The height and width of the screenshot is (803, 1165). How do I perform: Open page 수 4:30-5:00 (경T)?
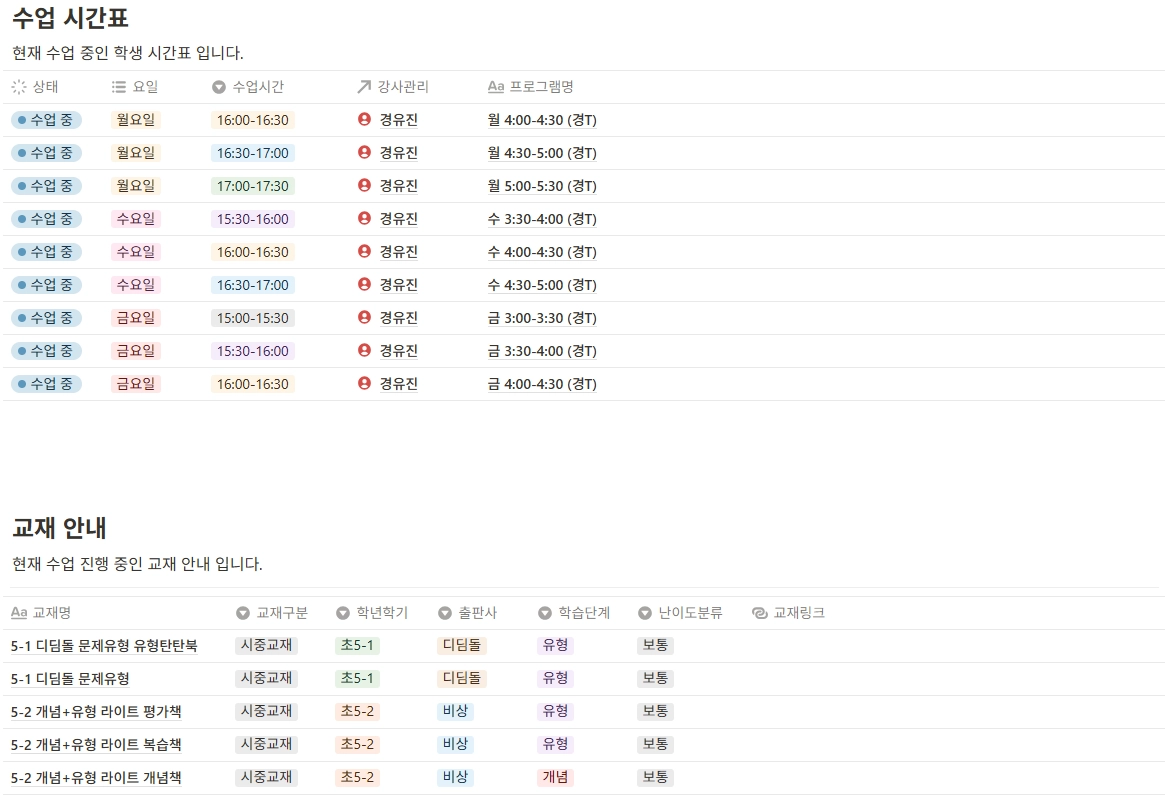(542, 285)
